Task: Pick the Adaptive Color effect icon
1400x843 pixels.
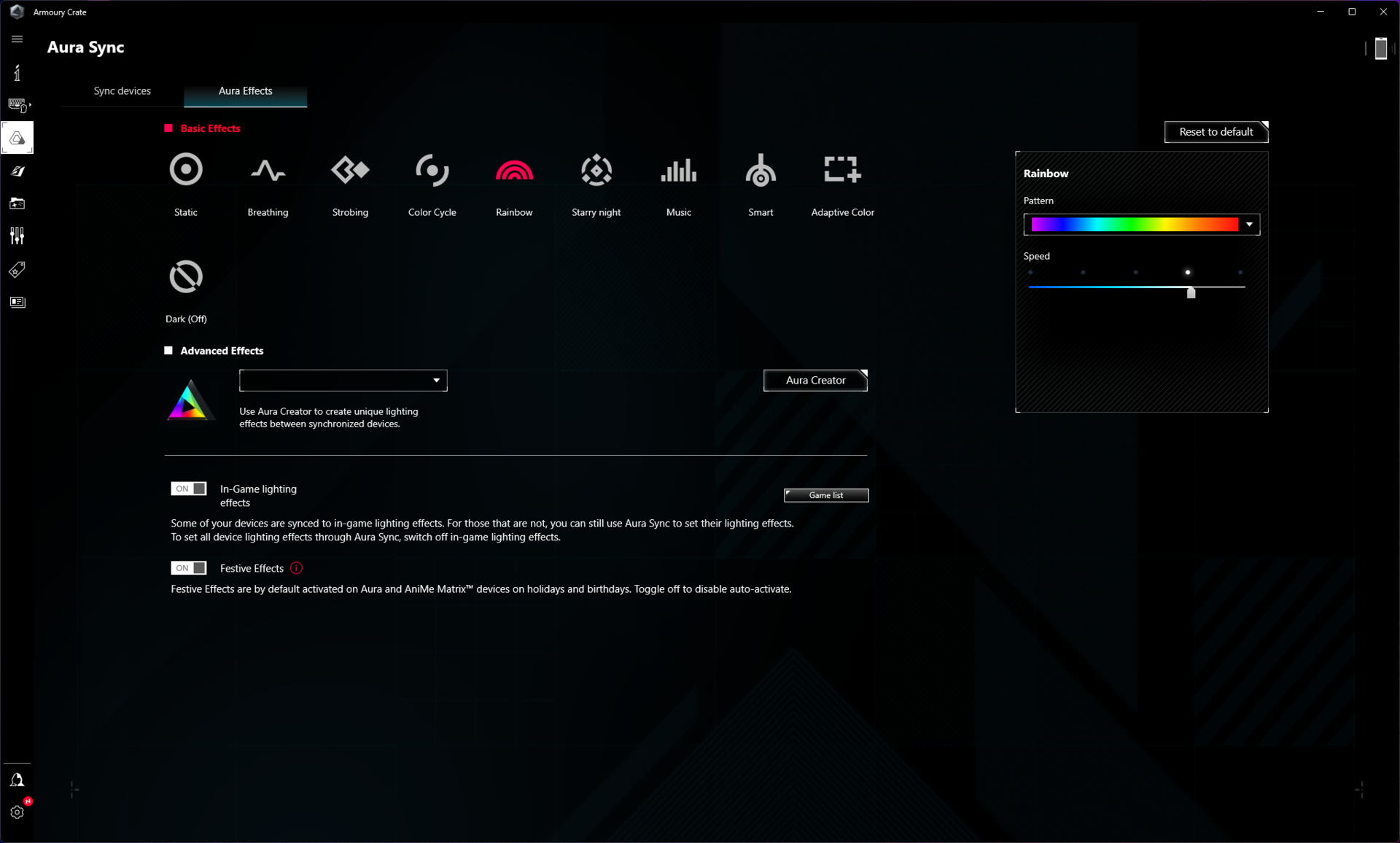Action: click(842, 170)
